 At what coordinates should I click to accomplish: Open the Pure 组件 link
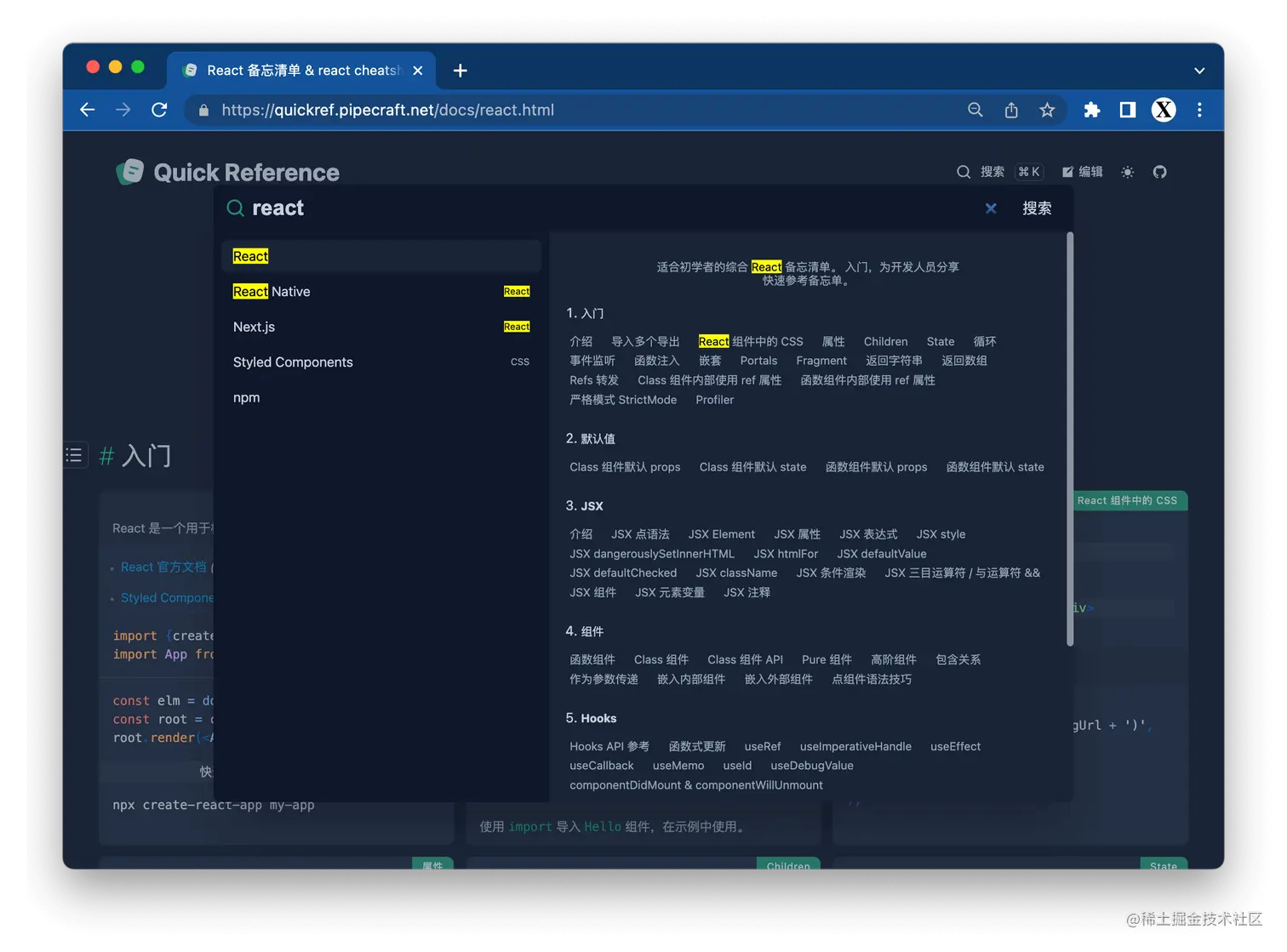pyautogui.click(x=827, y=660)
